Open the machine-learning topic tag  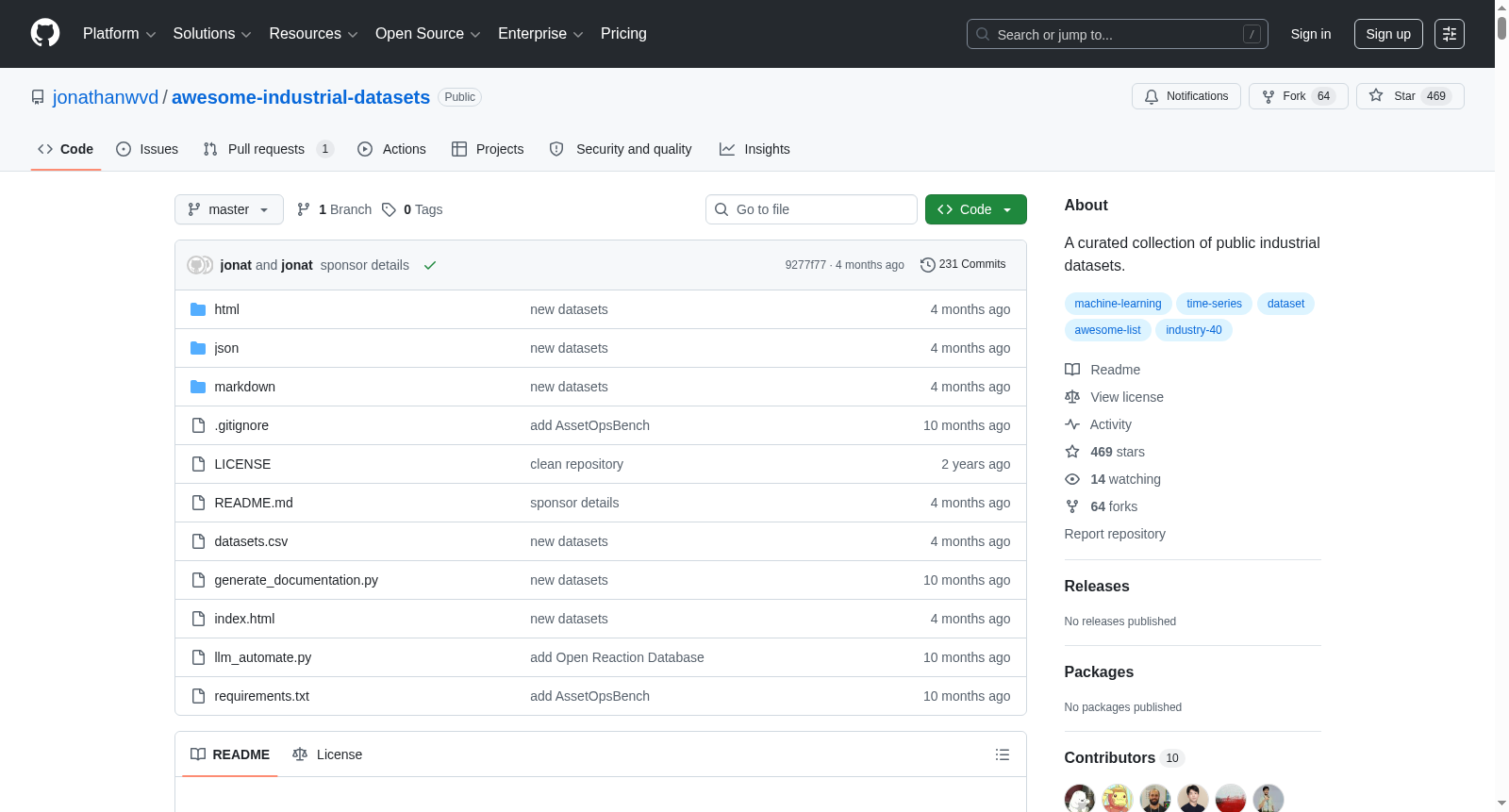click(1118, 304)
